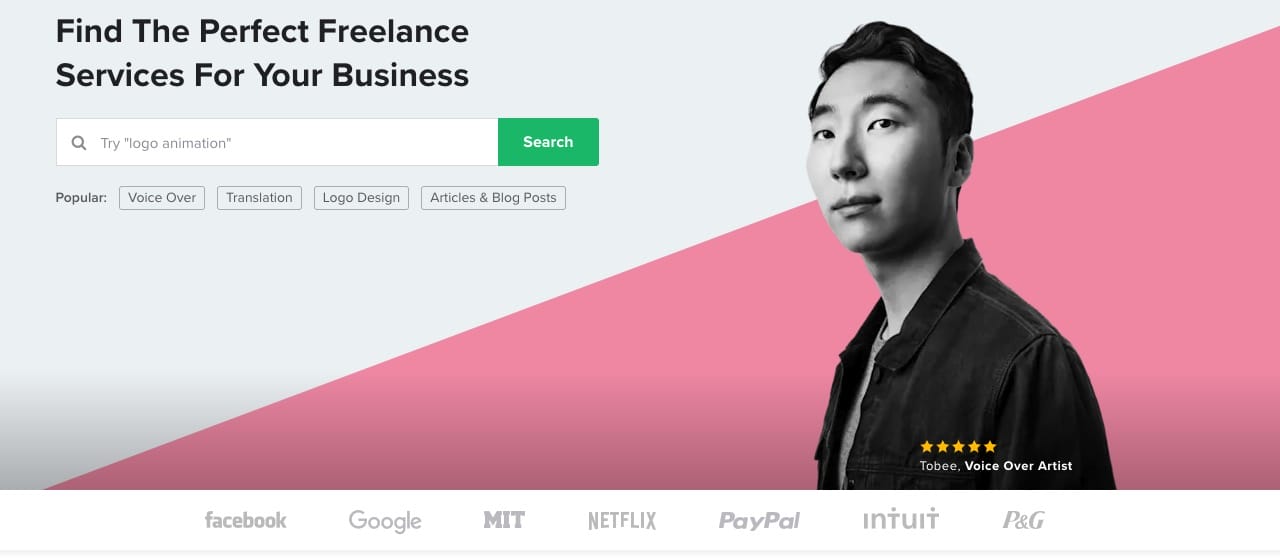1280x560 pixels.
Task: Click the magnifying glass search icon
Action: tap(79, 143)
